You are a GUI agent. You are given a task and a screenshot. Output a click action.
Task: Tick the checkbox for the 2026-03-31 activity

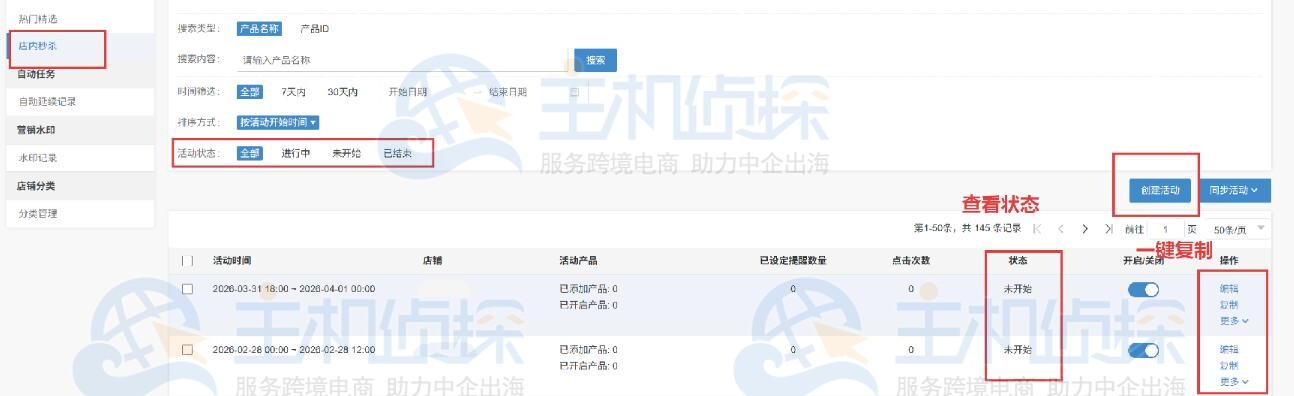187,289
